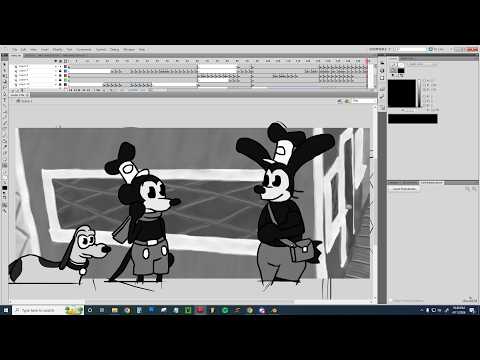Image resolution: width=480 pixels, height=360 pixels.
Task: Click the Play button under the timeline
Action: (79, 90)
